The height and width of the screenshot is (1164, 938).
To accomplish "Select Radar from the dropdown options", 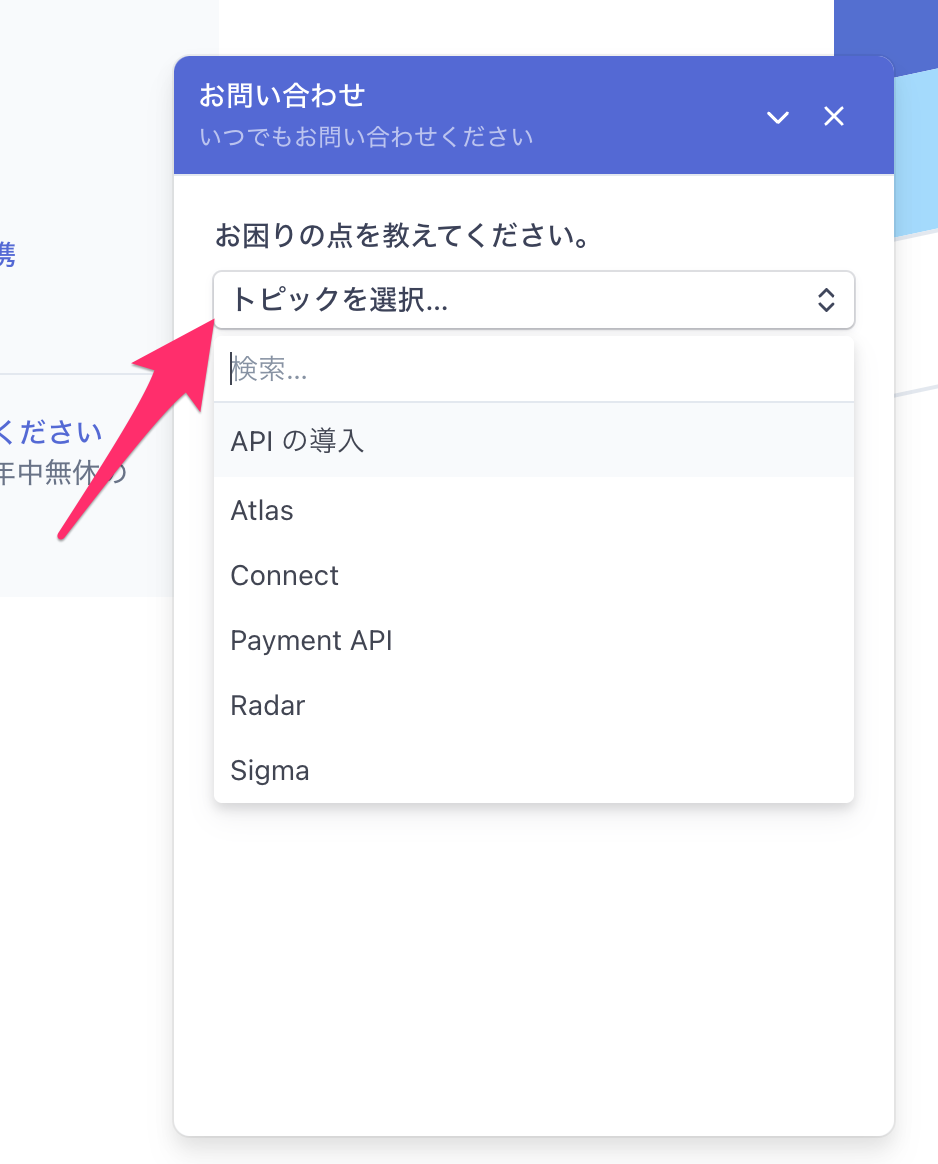I will (x=267, y=705).
